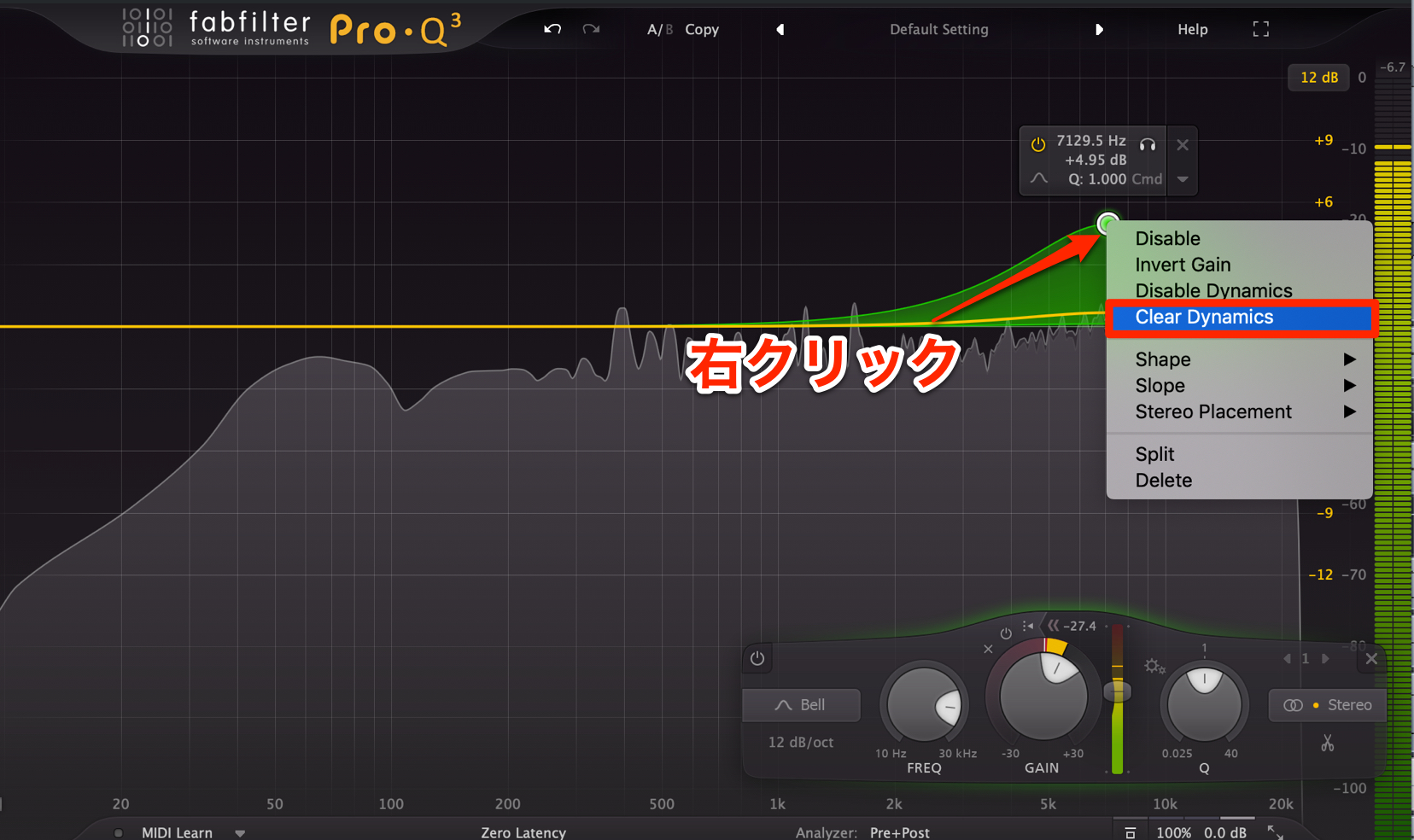1414x840 pixels.
Task: Click the Redo arrow in top bar
Action: pos(591,29)
